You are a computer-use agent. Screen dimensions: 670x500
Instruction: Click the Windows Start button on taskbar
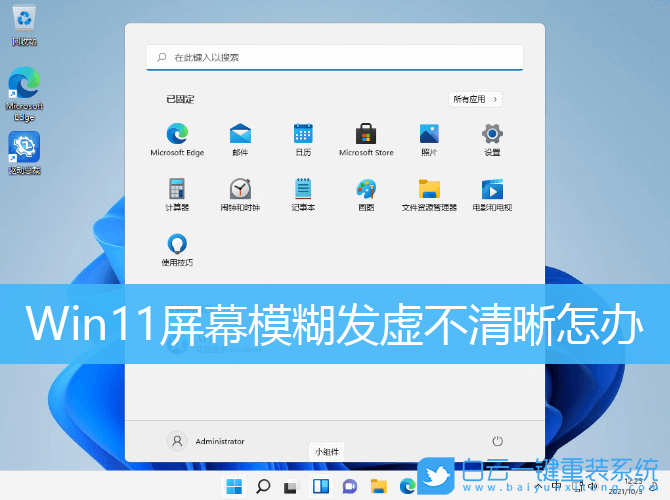[234, 486]
